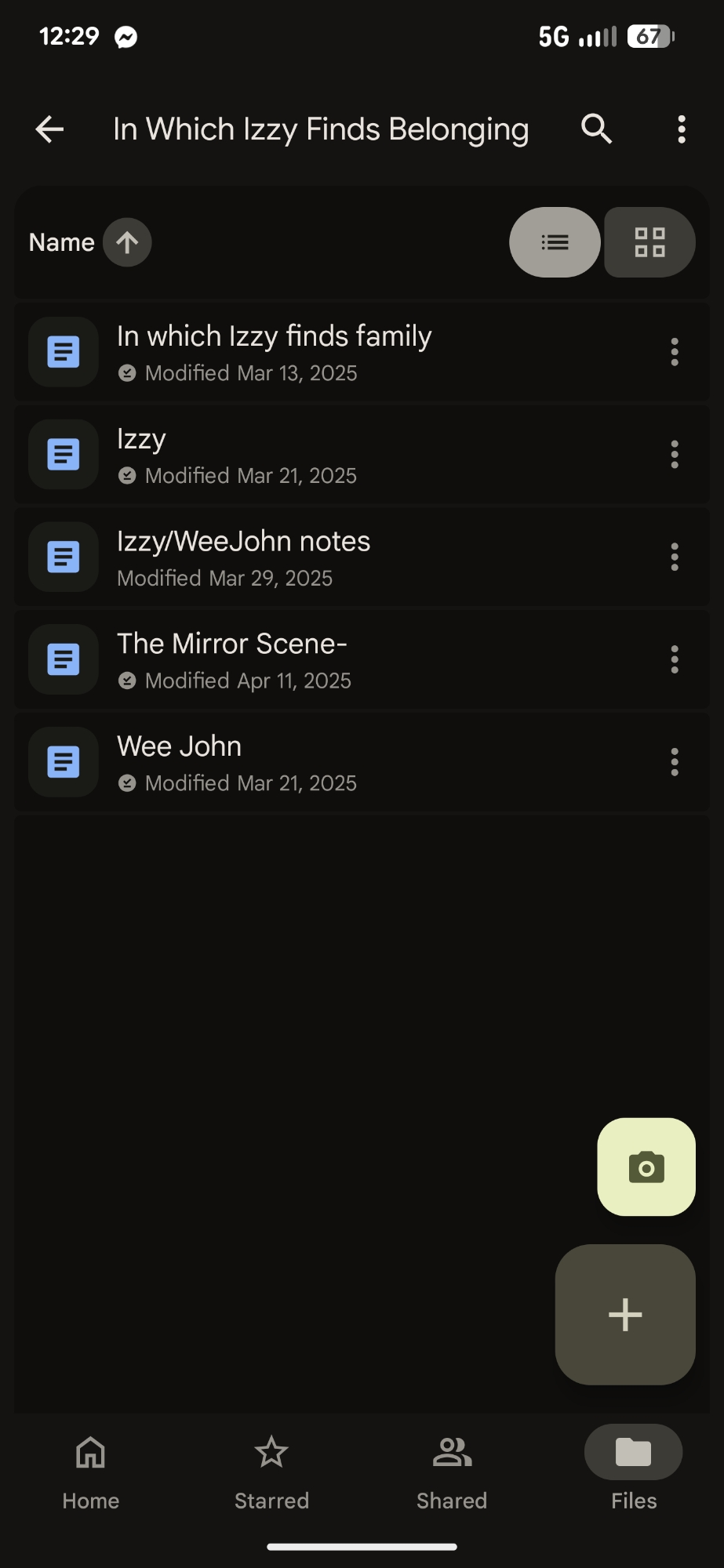The height and width of the screenshot is (1568, 724).
Task: Tap the camera scan button
Action: click(646, 1167)
